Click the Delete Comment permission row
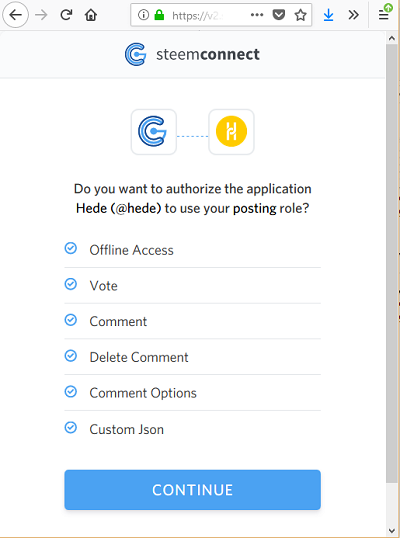The height and width of the screenshot is (538, 400). coord(192,357)
